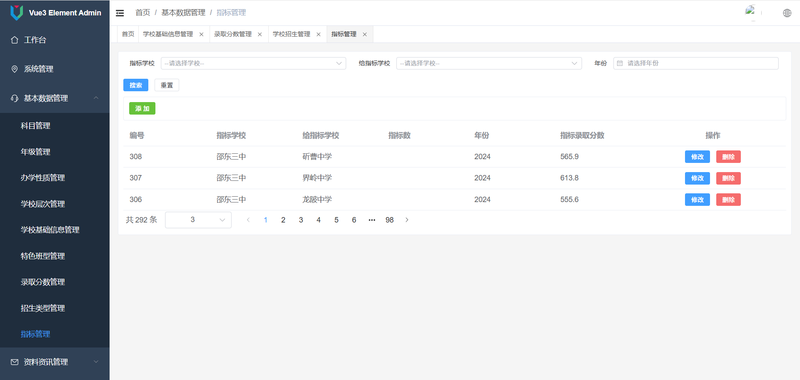Click 修改 for row 306

(x=697, y=199)
